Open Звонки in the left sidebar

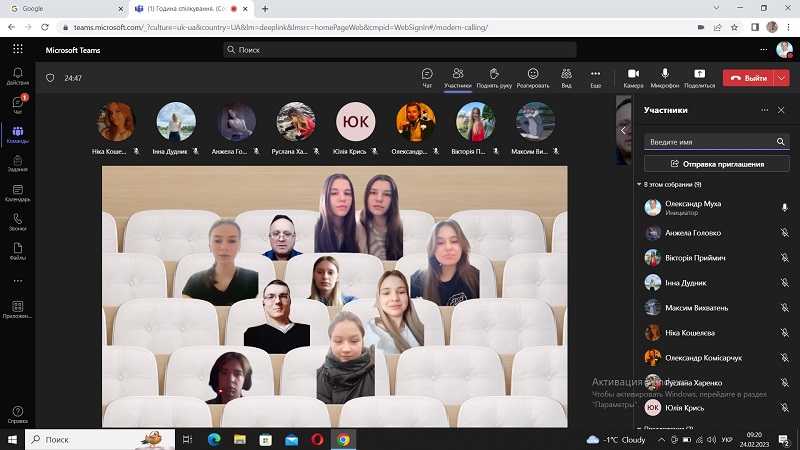click(18, 222)
